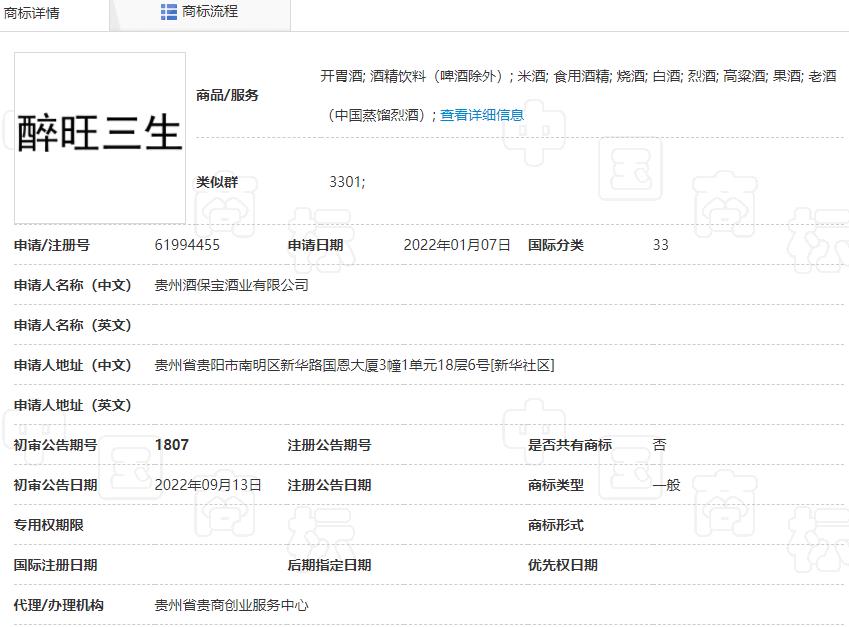Click the list icon beside 商标流程
Viewport: 849px width, 627px height.
click(x=169, y=12)
